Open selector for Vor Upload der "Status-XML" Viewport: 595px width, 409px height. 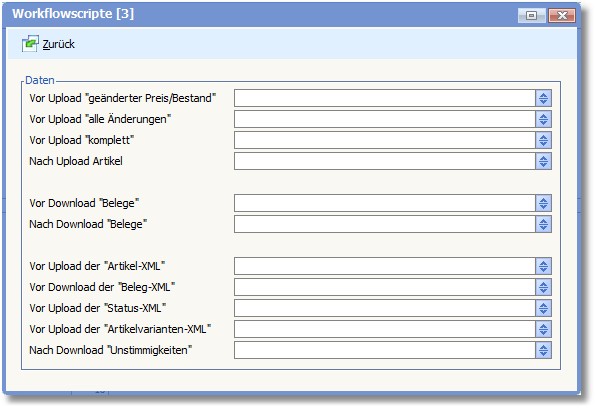point(543,308)
